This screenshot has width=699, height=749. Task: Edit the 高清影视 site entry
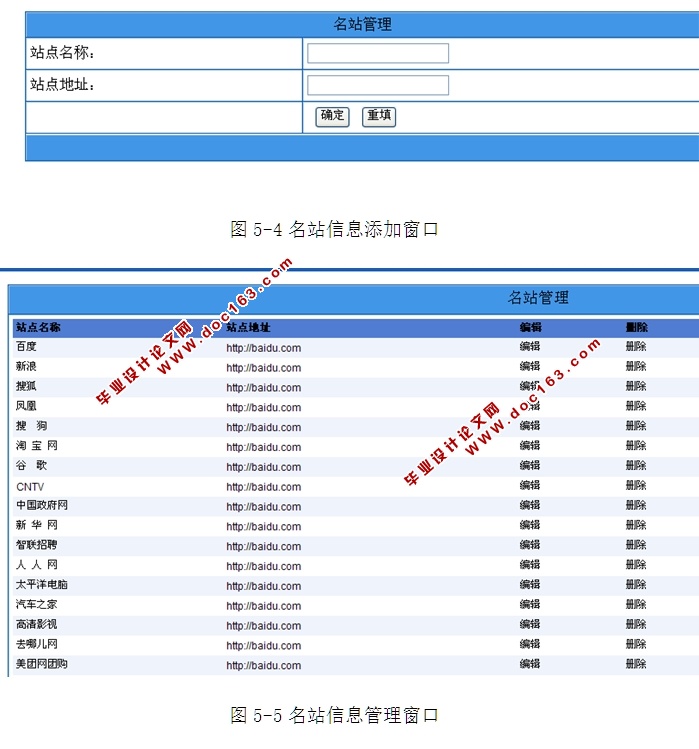point(530,624)
